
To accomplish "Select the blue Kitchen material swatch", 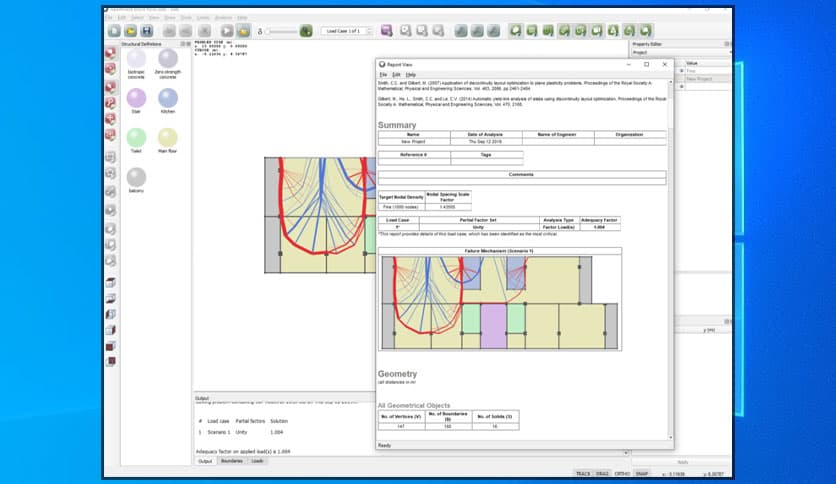I will pos(168,98).
